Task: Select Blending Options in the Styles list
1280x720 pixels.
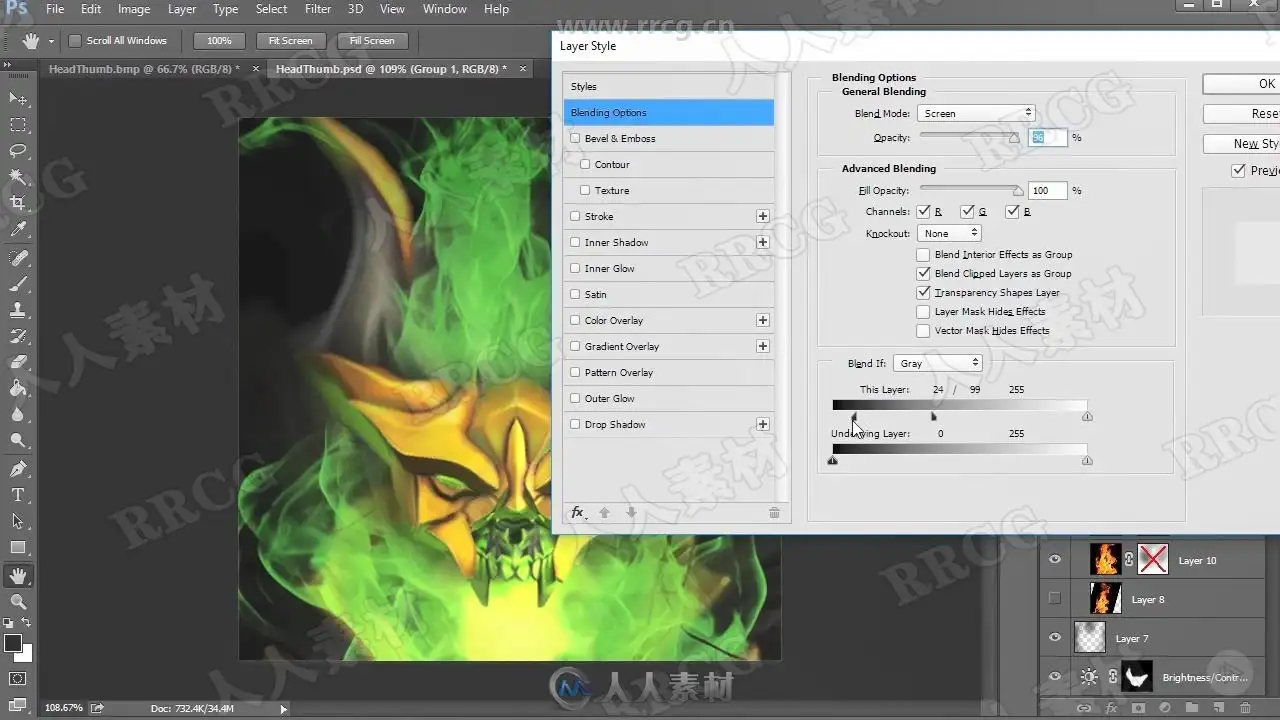Action: click(x=668, y=112)
